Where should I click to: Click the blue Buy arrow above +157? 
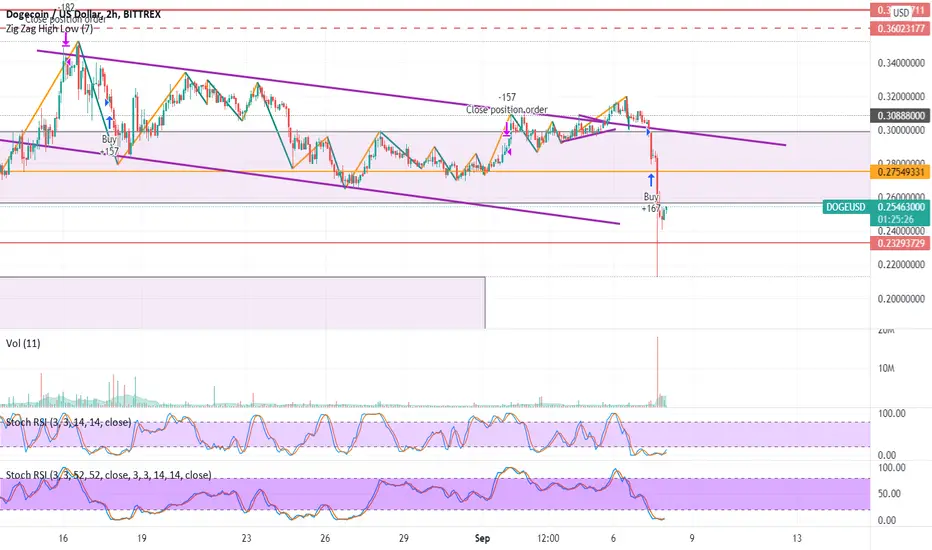110,124
